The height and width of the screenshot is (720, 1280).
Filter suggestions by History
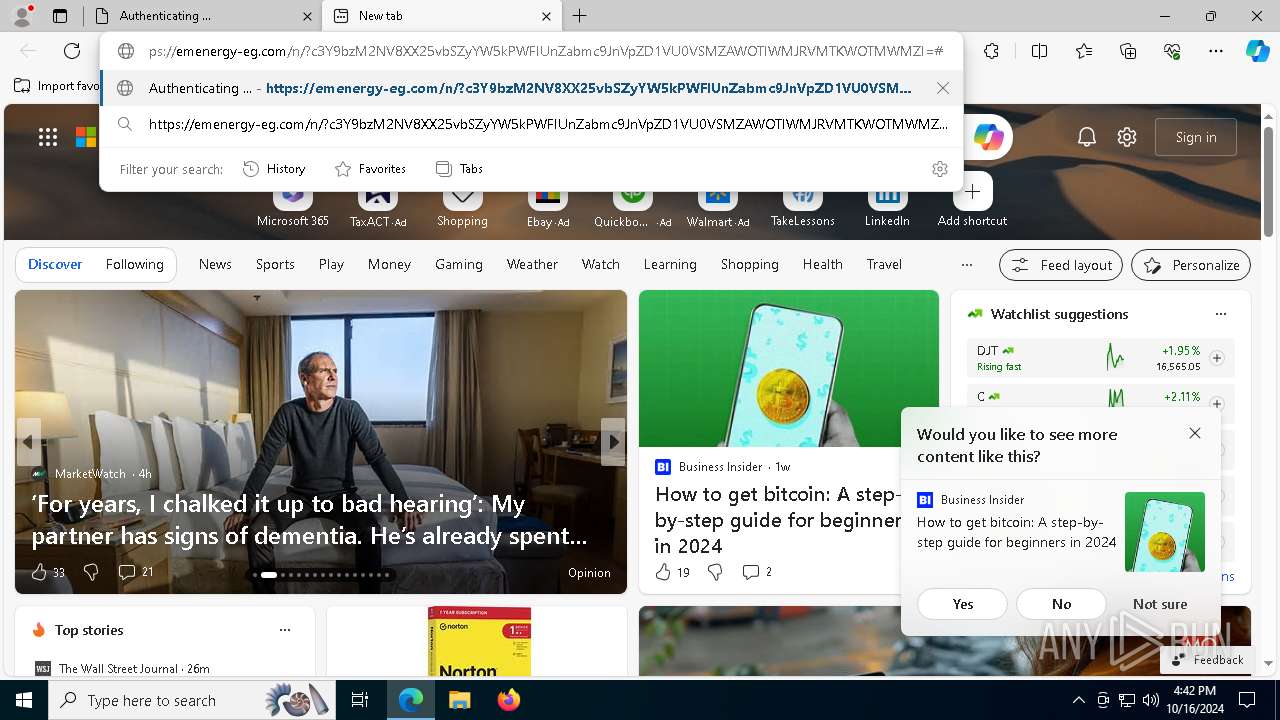tap(274, 169)
